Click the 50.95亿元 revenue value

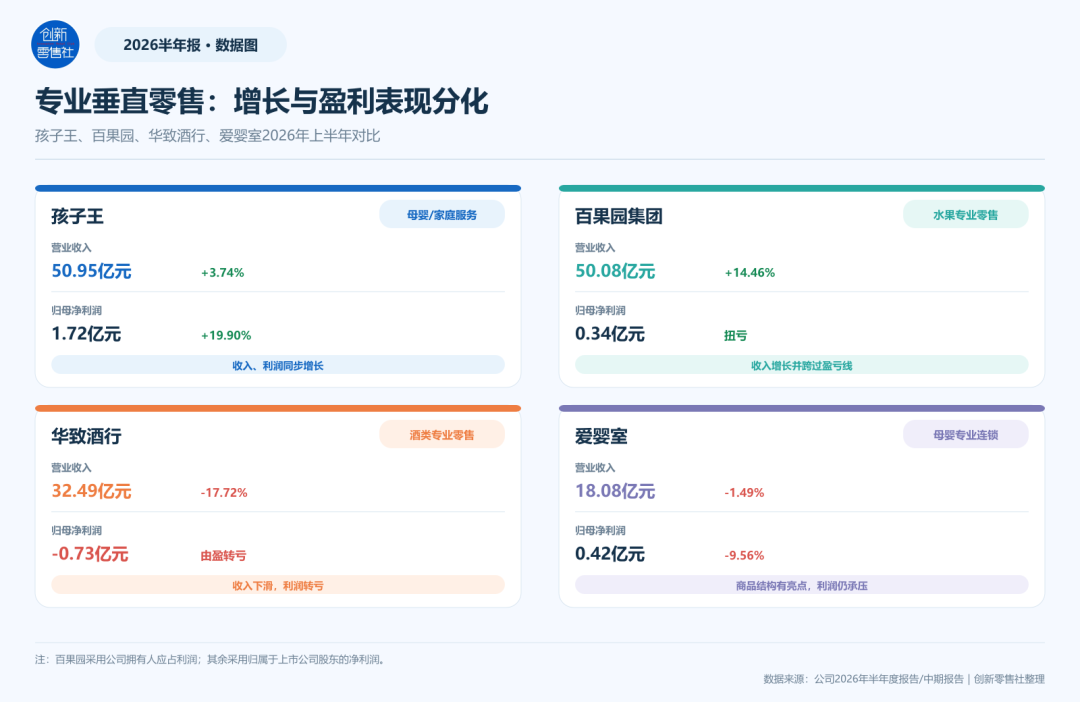(92, 271)
